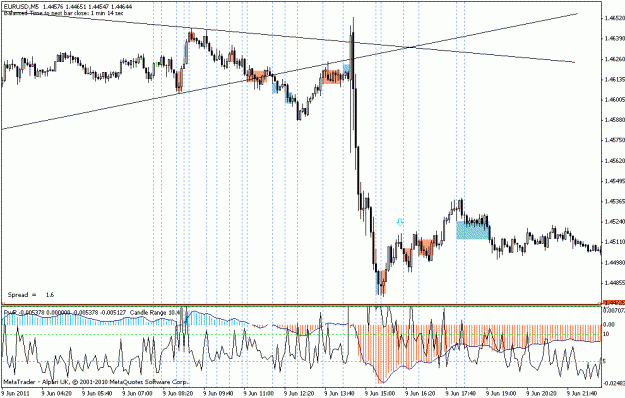
Task: Click price level 1.45365 on the axis
Action: tap(614, 201)
